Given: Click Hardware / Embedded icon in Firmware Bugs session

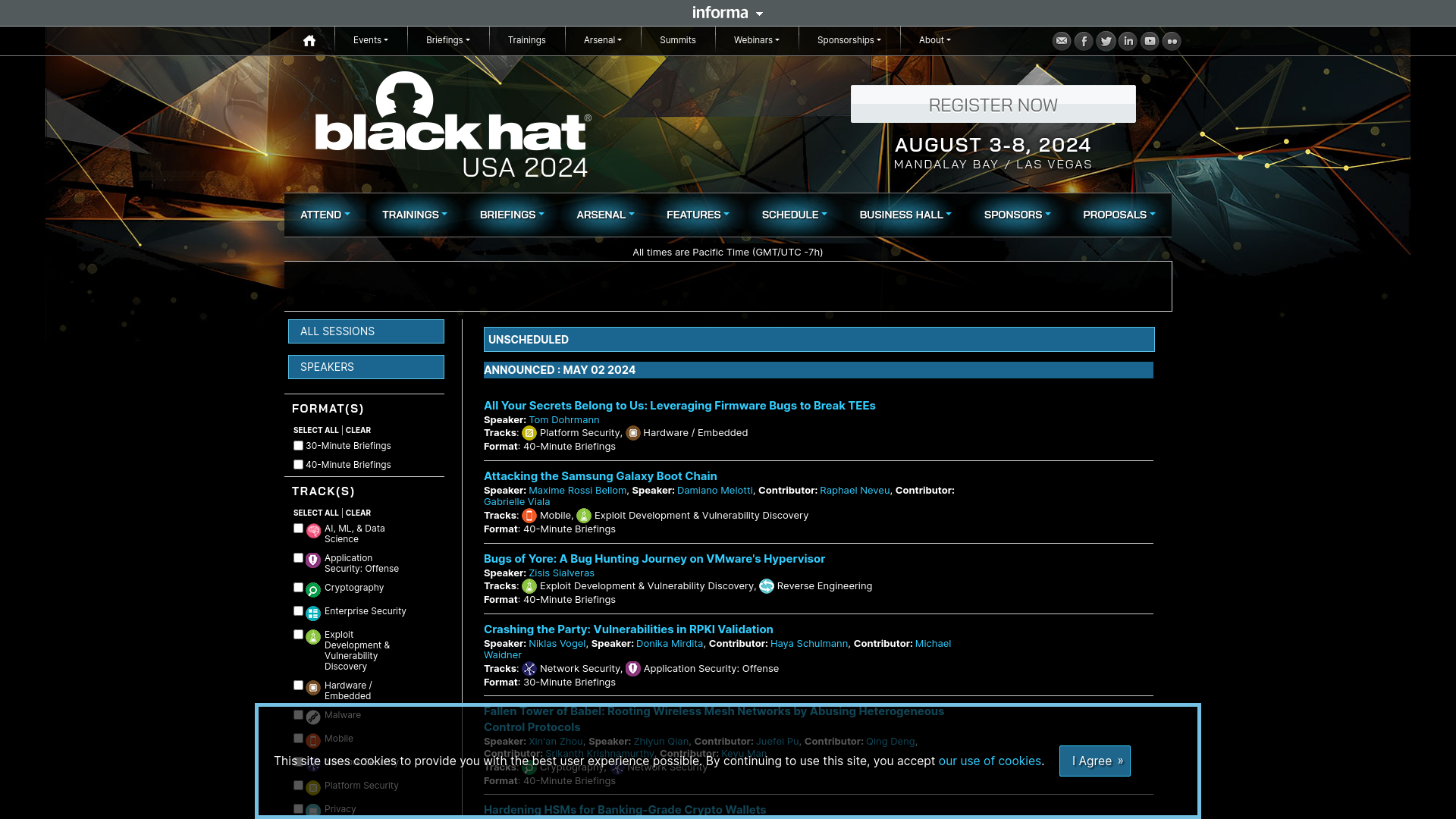Looking at the screenshot, I should coord(633,434).
